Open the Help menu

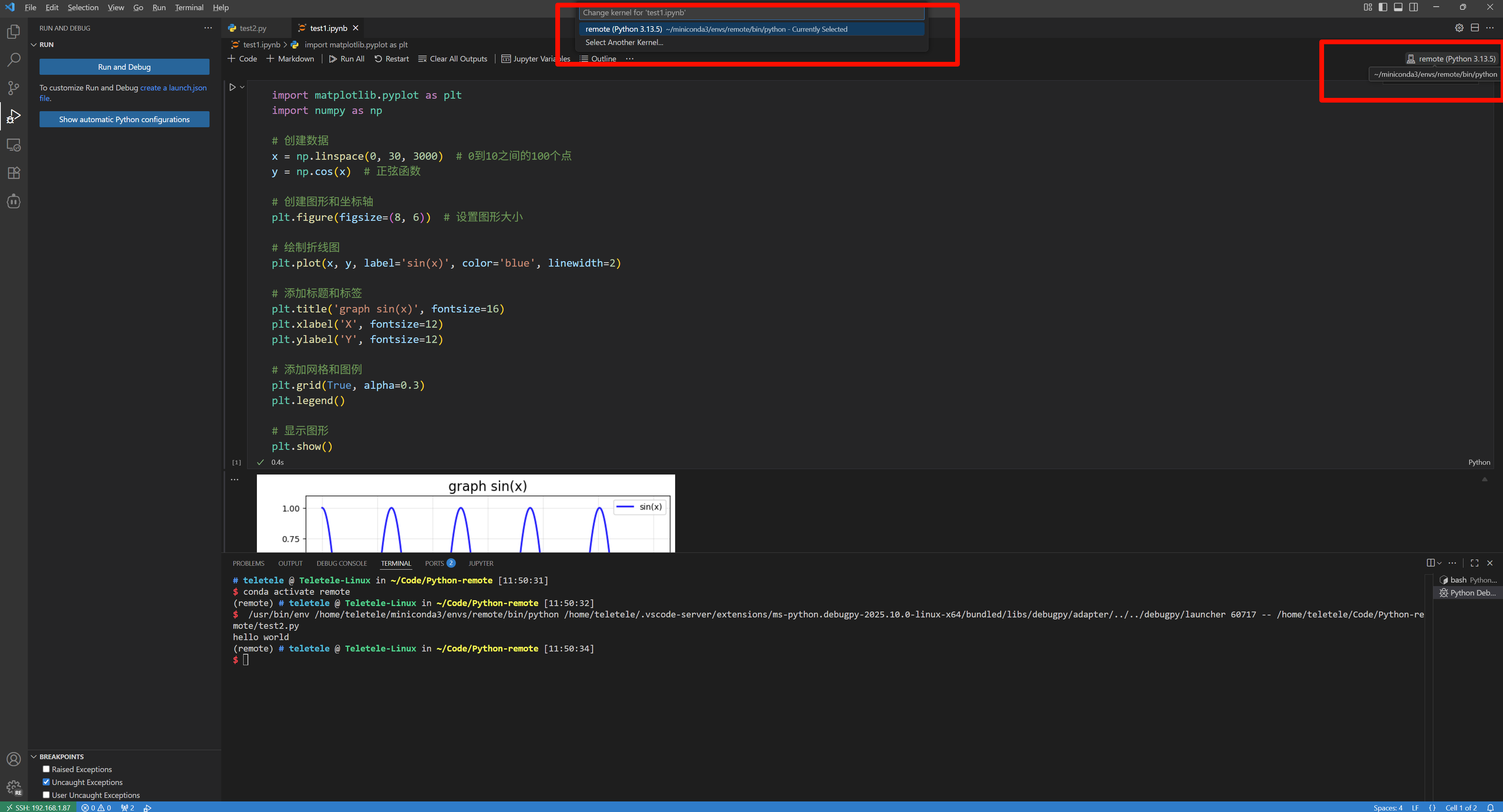pos(220,7)
